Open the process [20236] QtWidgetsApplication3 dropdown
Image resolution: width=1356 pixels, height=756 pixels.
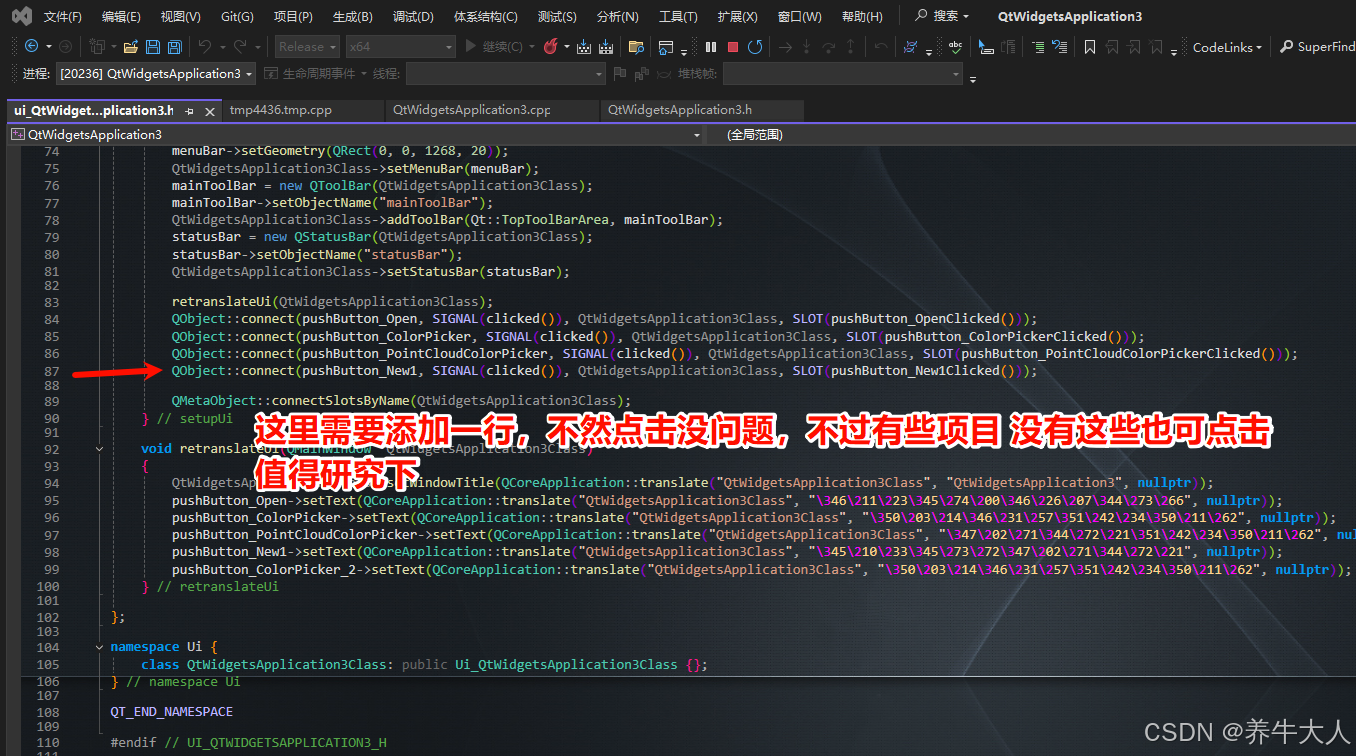[x=156, y=74]
